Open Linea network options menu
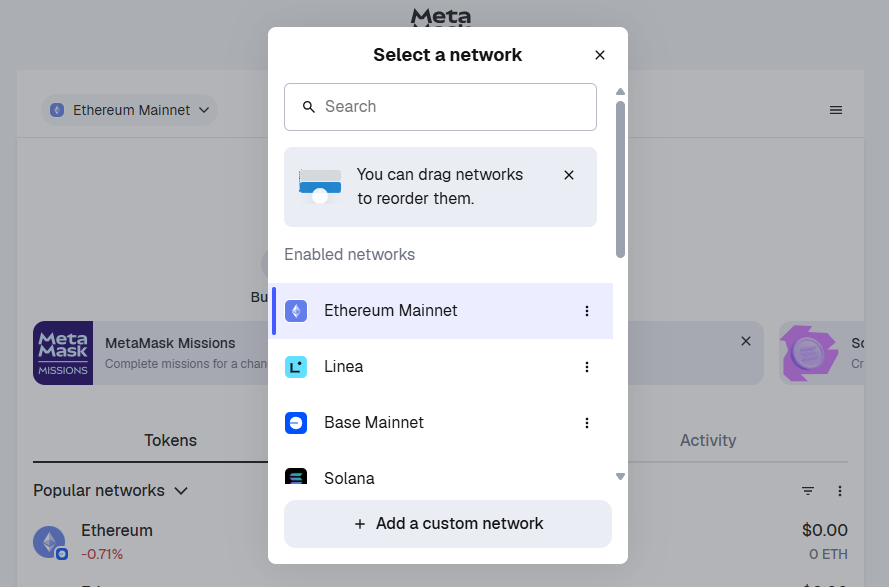 pos(587,366)
